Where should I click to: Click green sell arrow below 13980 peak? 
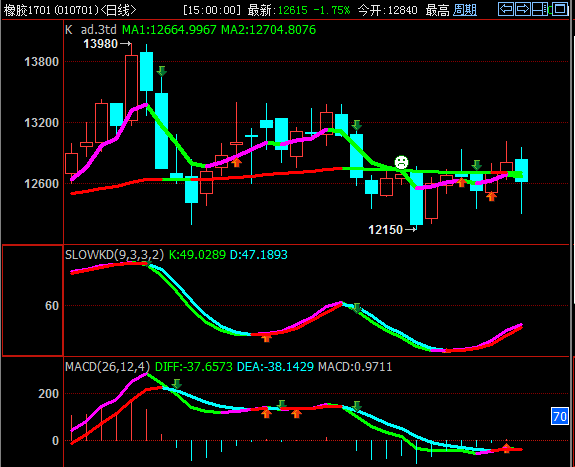pos(162,71)
